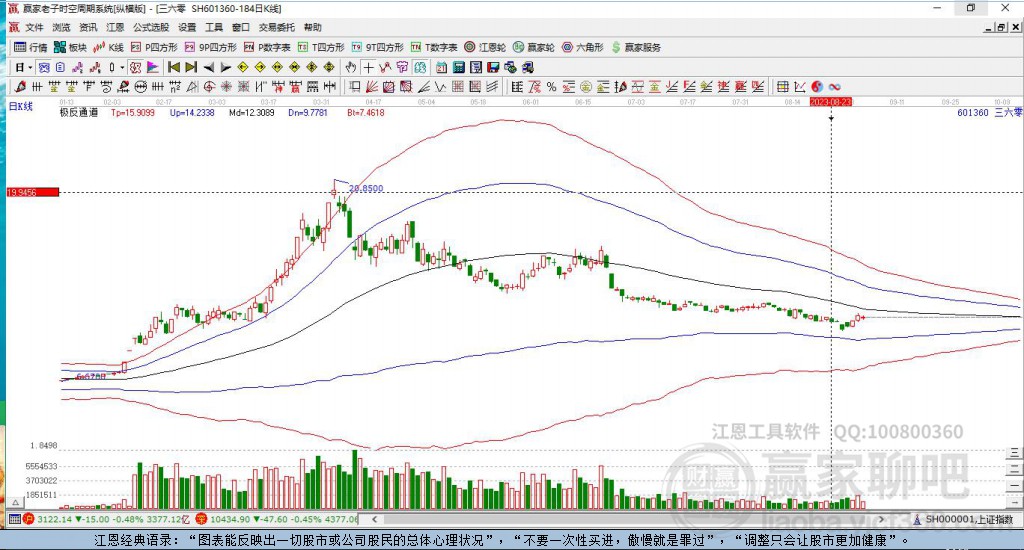
Task: Click the small triangle button left of volume panel
Action: [x=15, y=502]
